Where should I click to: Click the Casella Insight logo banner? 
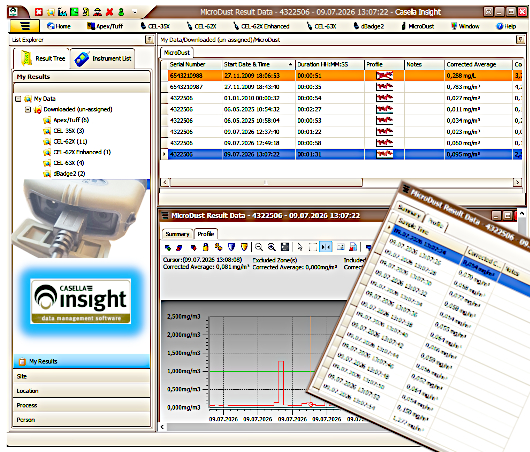tap(81, 302)
